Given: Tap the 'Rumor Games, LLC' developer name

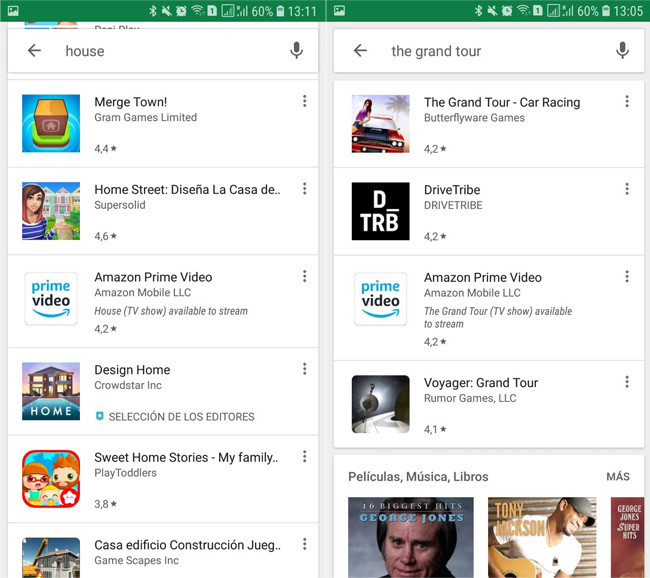Looking at the screenshot, I should [470, 398].
